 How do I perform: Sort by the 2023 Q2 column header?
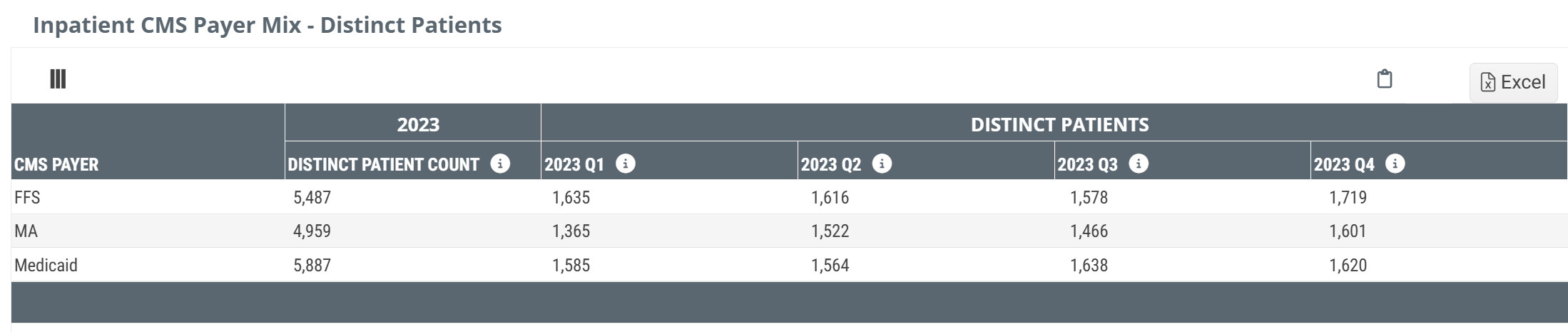click(x=830, y=165)
